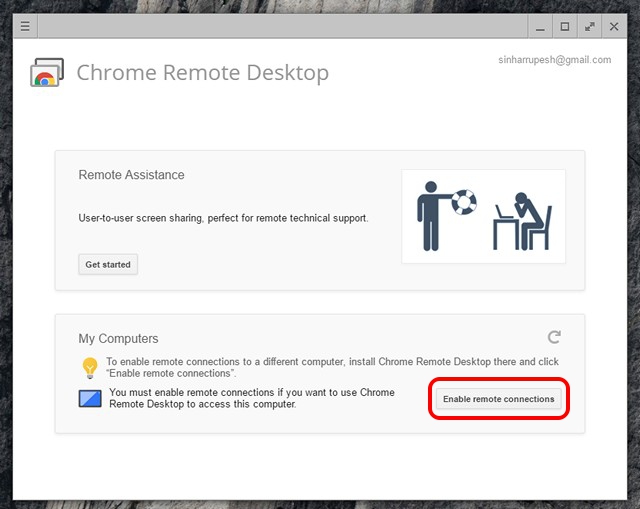Click the My Computers heading
The image size is (640, 509).
coord(118,338)
